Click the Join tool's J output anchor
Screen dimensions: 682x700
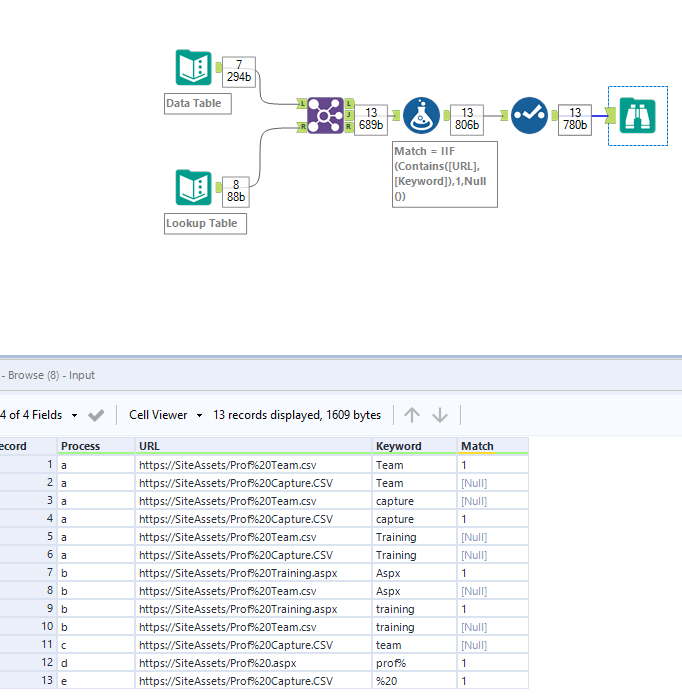348,115
